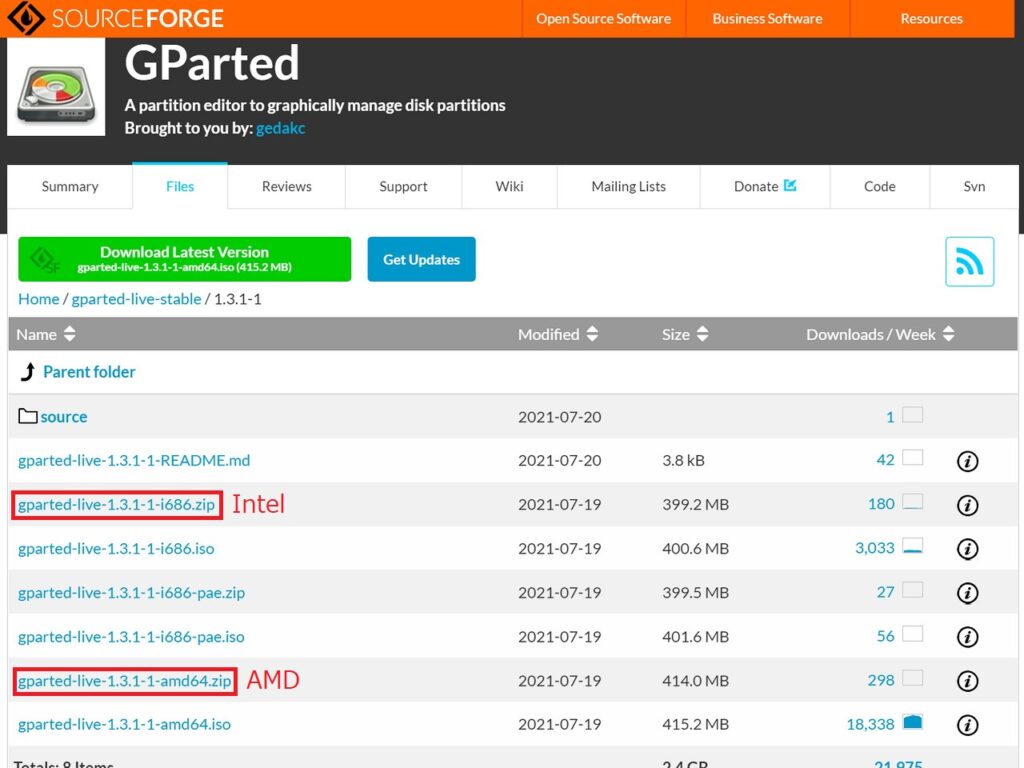
Task: Open weekly download count 180 stats
Action: point(881,504)
